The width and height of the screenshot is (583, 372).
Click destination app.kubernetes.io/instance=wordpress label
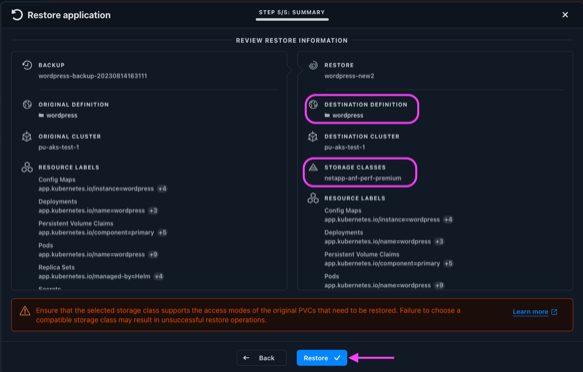click(x=382, y=220)
